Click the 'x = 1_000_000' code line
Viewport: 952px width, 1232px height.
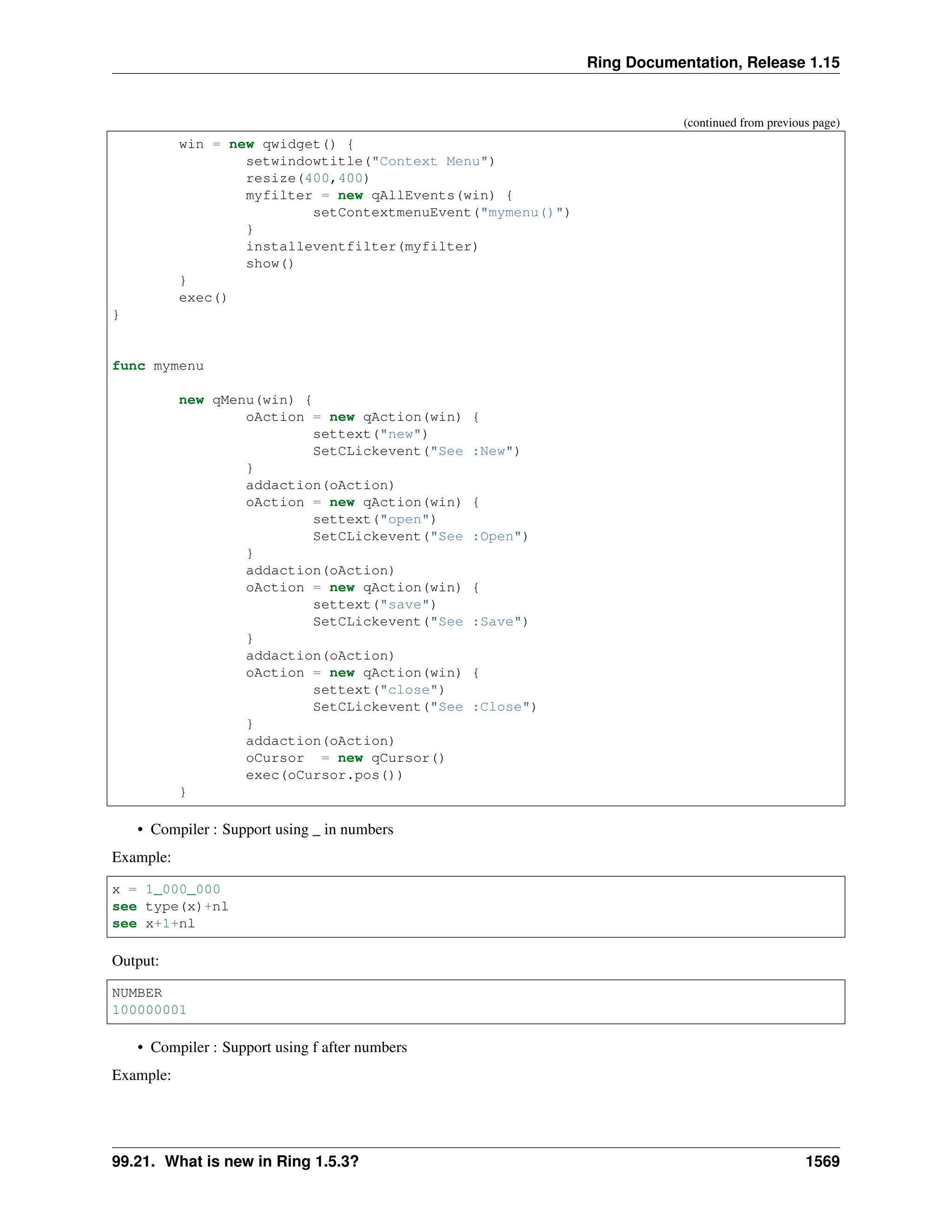tap(166, 890)
